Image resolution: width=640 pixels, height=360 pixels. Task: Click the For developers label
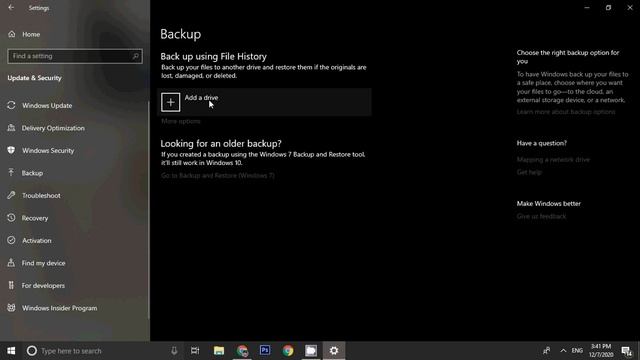pos(43,286)
